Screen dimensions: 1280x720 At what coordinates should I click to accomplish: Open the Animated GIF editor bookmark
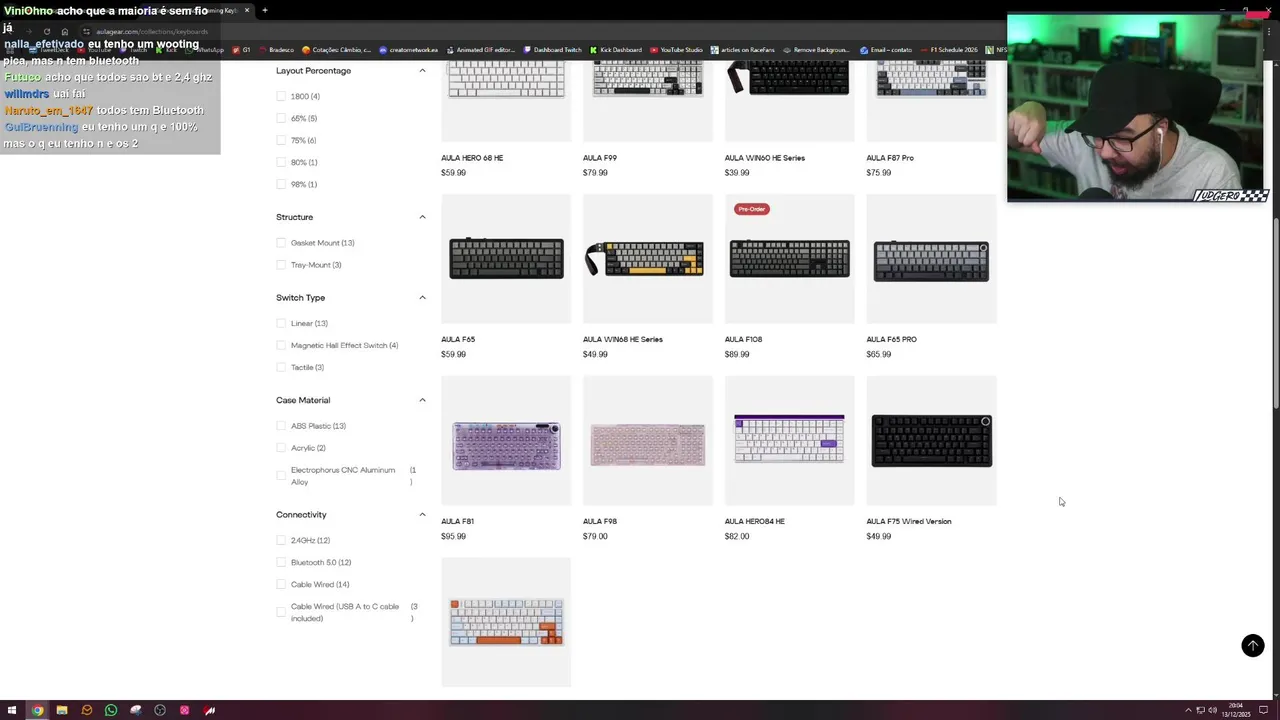click(x=481, y=49)
